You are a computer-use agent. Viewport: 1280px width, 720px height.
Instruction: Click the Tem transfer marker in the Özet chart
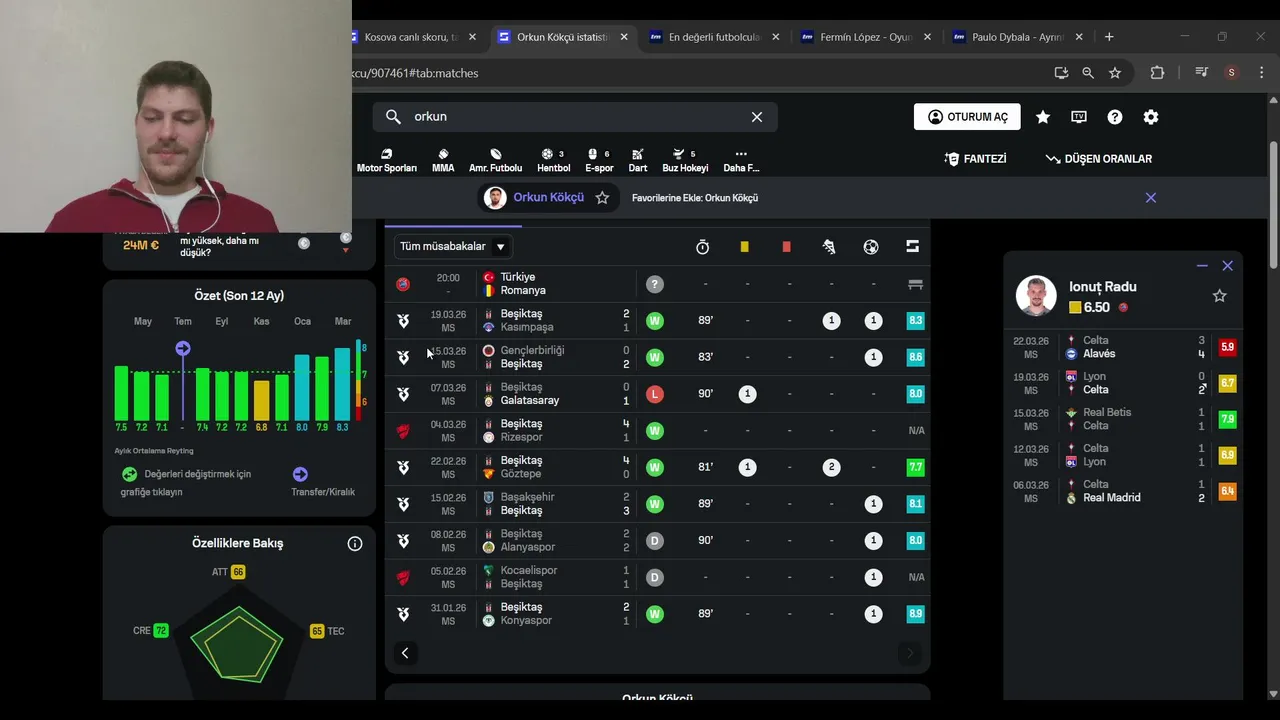click(182, 348)
